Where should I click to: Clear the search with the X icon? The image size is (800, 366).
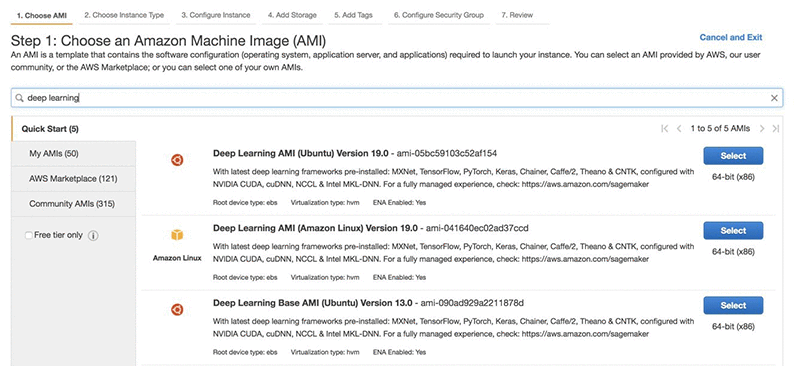coord(774,98)
